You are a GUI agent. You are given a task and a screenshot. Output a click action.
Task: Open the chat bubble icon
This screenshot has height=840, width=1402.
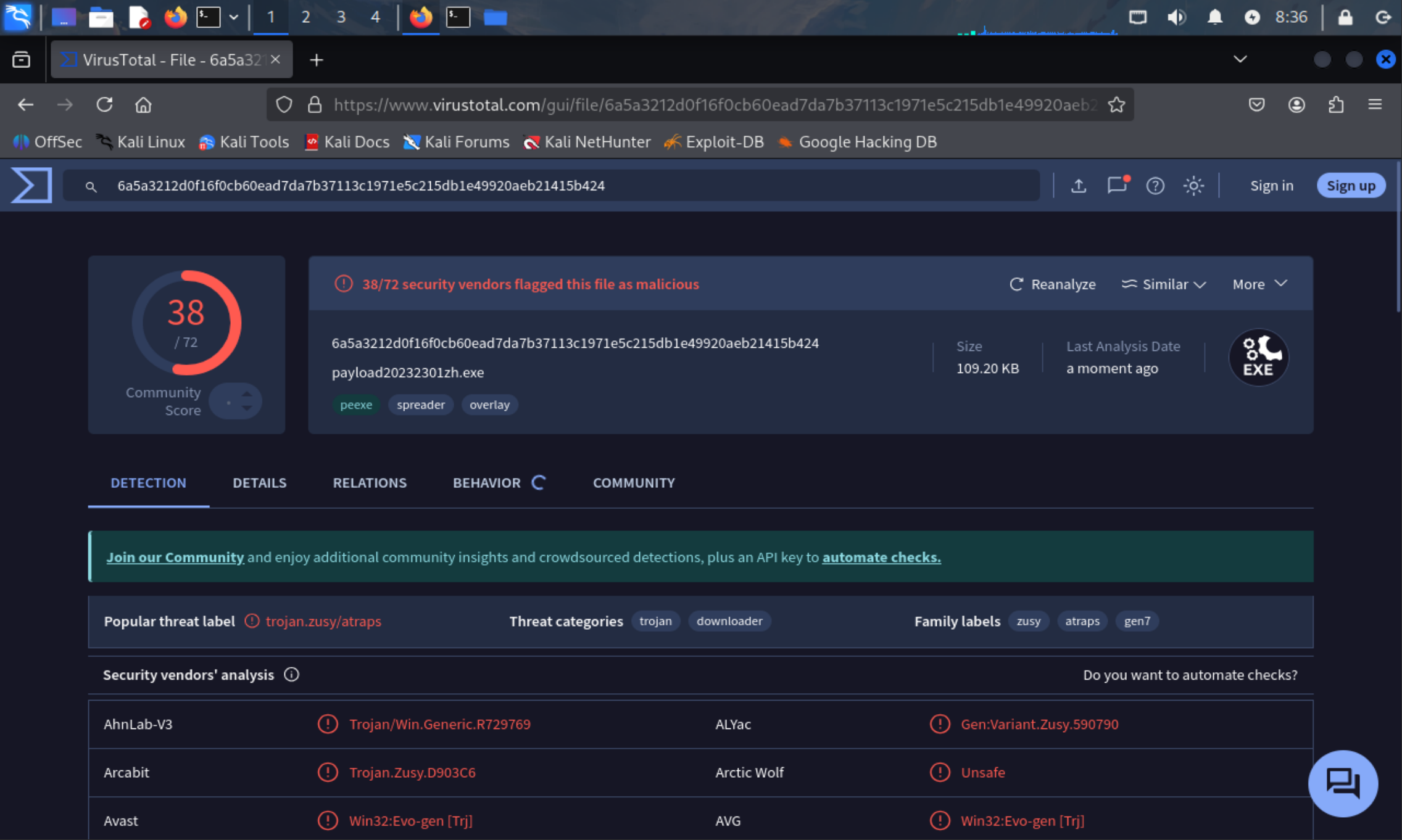click(1342, 783)
